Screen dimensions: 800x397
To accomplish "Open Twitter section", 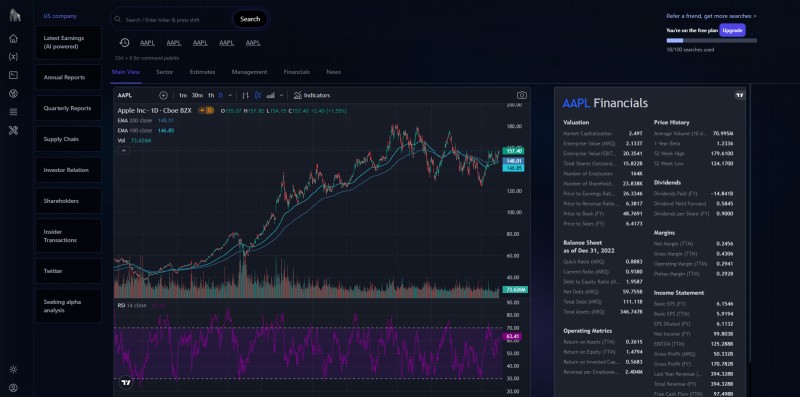I will 68,271.
